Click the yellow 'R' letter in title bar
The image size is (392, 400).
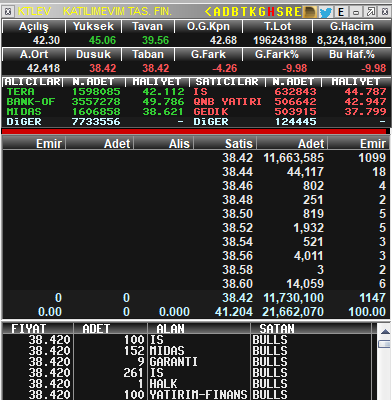(289, 12)
